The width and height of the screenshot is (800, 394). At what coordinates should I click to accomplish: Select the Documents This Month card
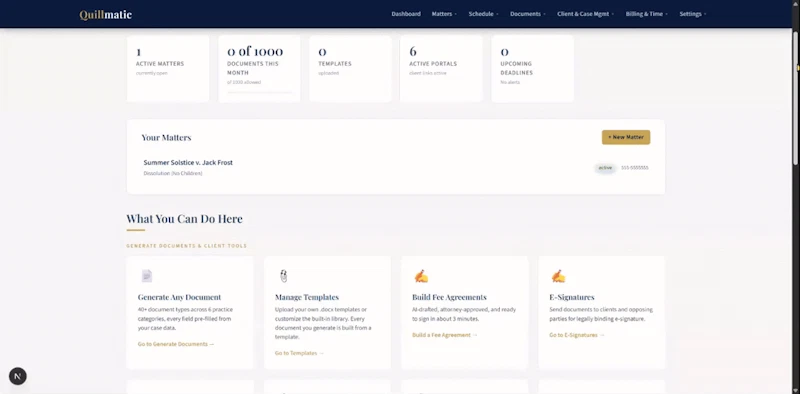pos(259,68)
